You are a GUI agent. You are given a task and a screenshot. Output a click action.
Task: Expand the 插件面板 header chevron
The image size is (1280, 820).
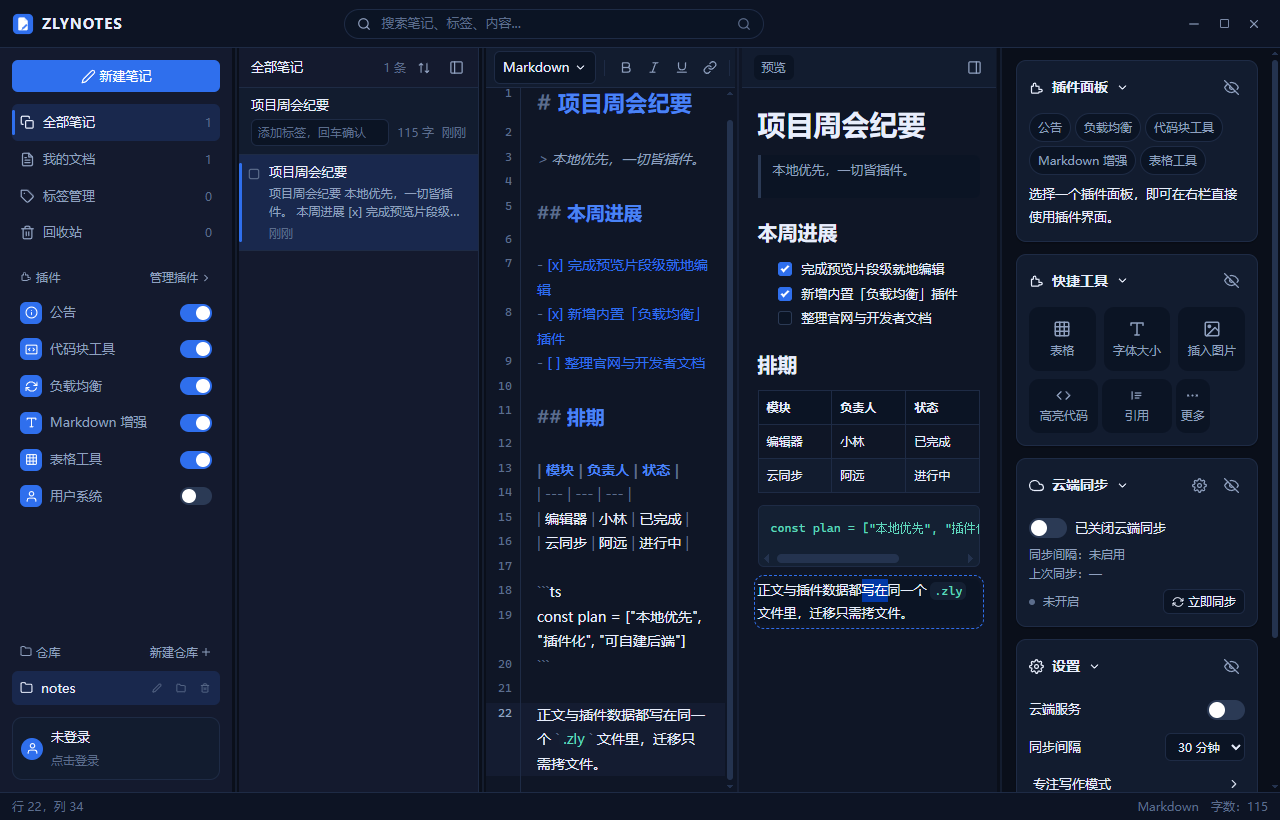click(1122, 88)
